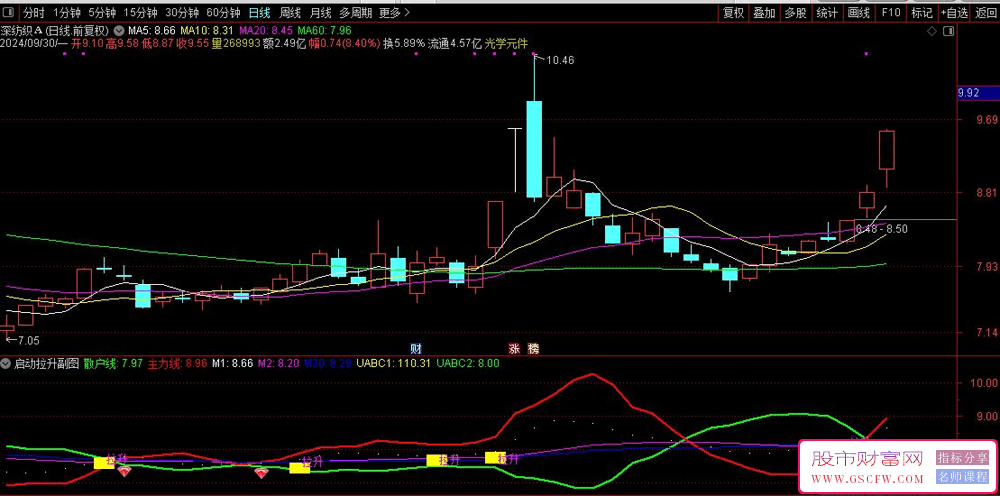Click the MA20: 8.45 indicator label
The width and height of the screenshot is (1000, 496).
(265, 30)
